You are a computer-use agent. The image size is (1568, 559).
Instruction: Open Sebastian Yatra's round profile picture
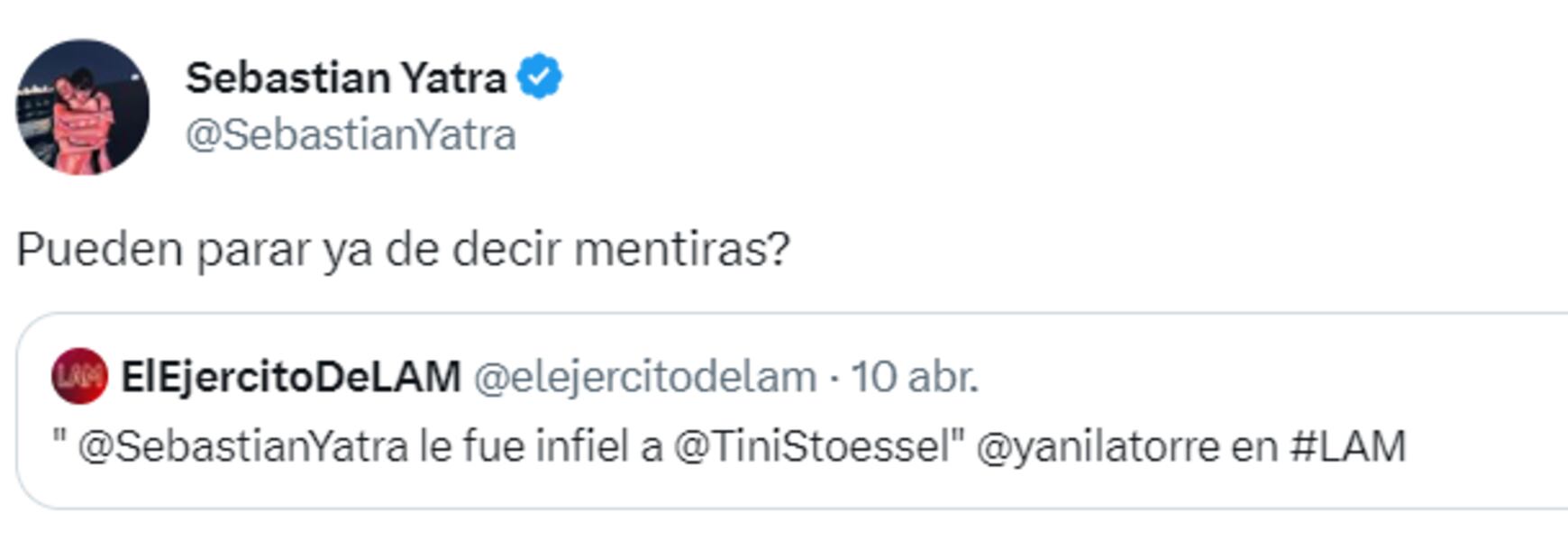point(82,106)
